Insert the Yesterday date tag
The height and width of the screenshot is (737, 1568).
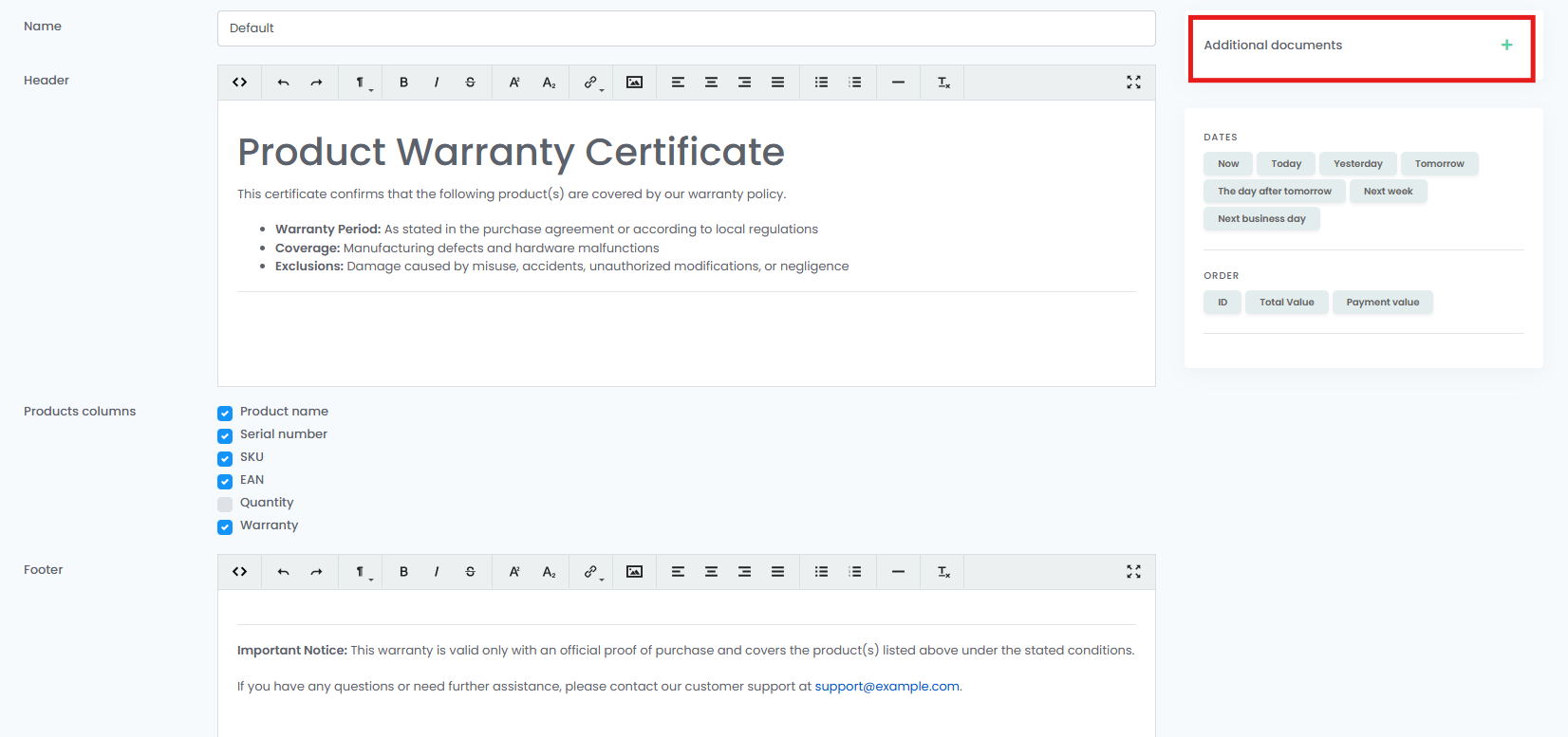[x=1358, y=164]
